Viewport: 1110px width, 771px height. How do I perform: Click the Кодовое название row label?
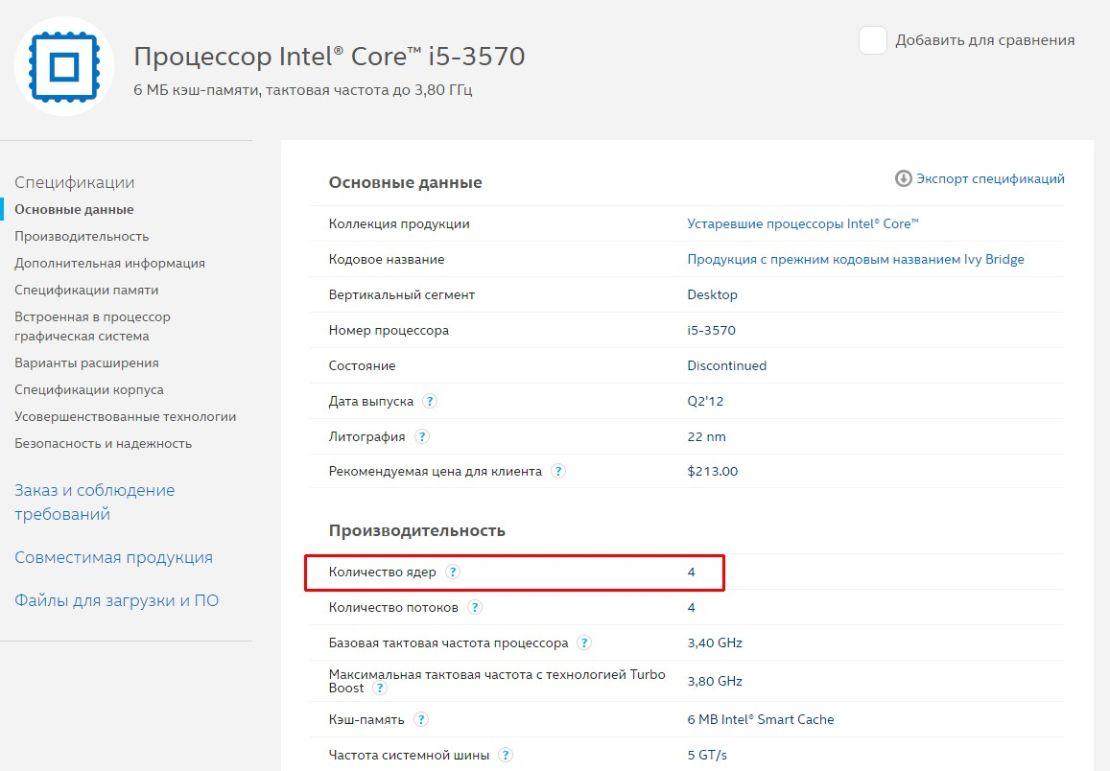(x=386, y=259)
